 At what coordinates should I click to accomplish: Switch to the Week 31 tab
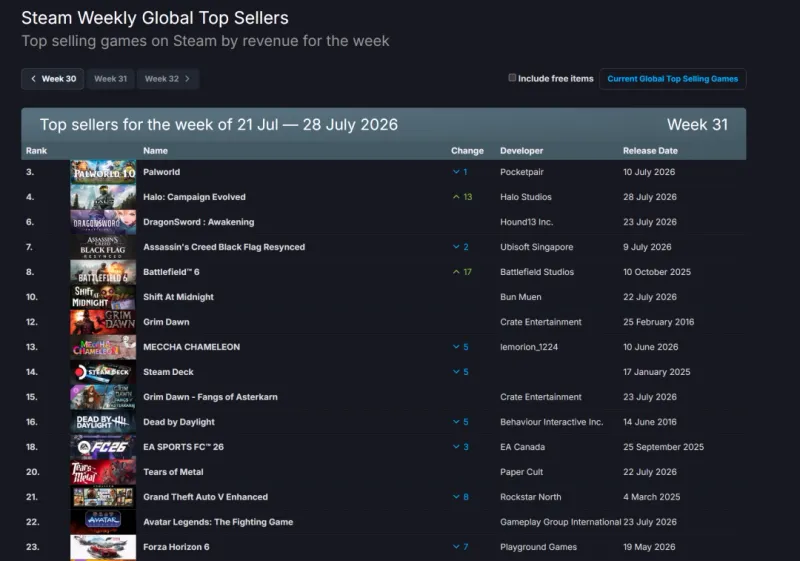coord(110,79)
